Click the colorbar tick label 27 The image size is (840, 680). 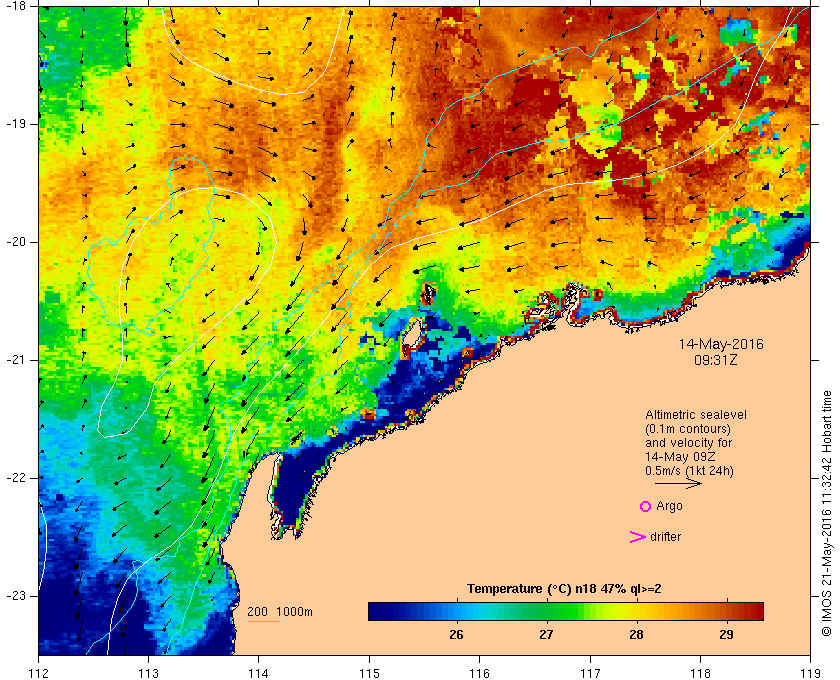546,635
